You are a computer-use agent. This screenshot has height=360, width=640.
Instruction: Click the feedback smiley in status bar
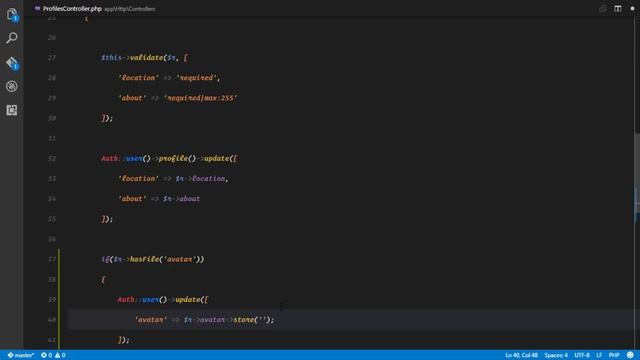630,355
